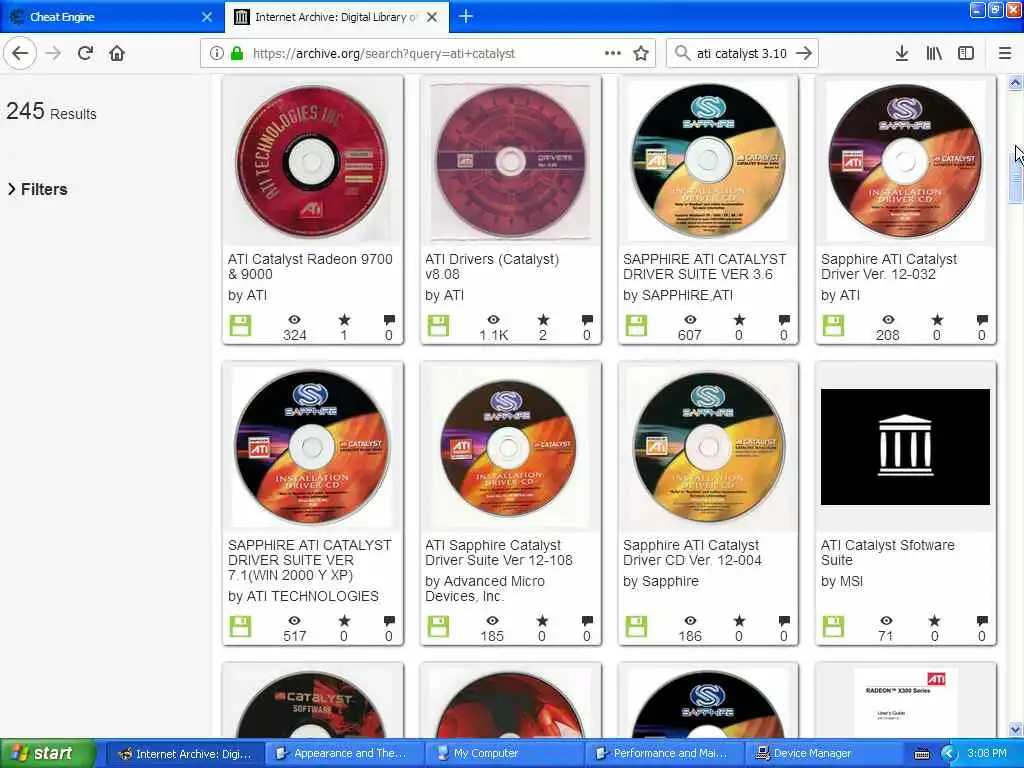Go to the browser home page
The height and width of the screenshot is (768, 1024).
tap(117, 54)
